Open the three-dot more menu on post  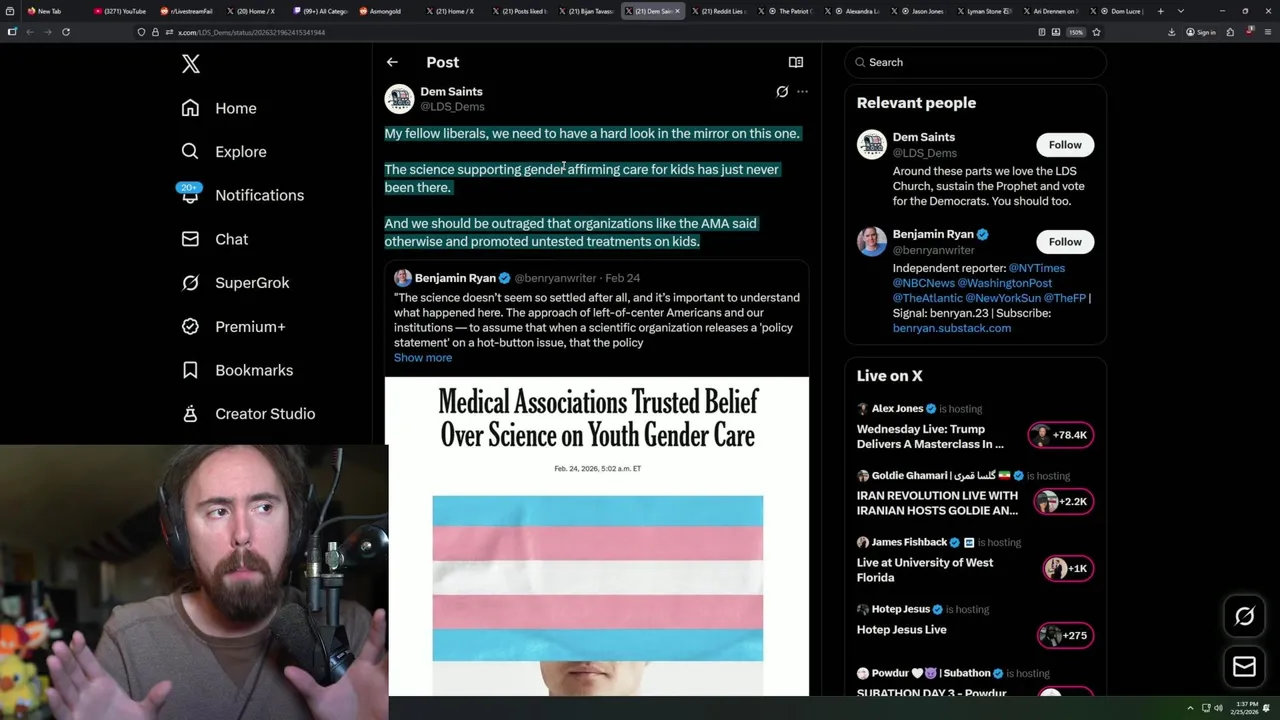click(x=802, y=91)
